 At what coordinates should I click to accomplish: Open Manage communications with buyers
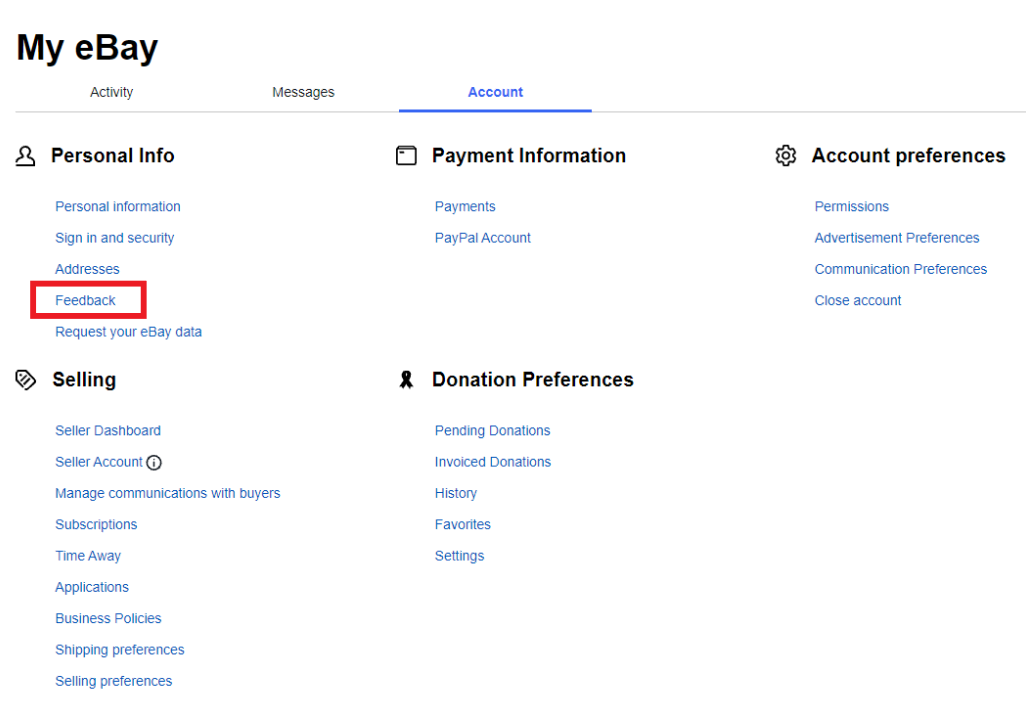[x=168, y=494]
